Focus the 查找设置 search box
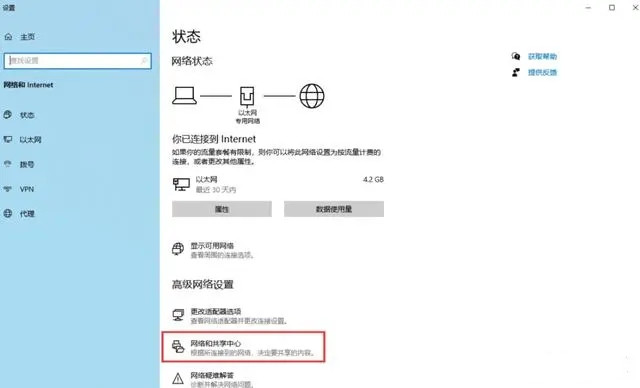 click(78, 61)
